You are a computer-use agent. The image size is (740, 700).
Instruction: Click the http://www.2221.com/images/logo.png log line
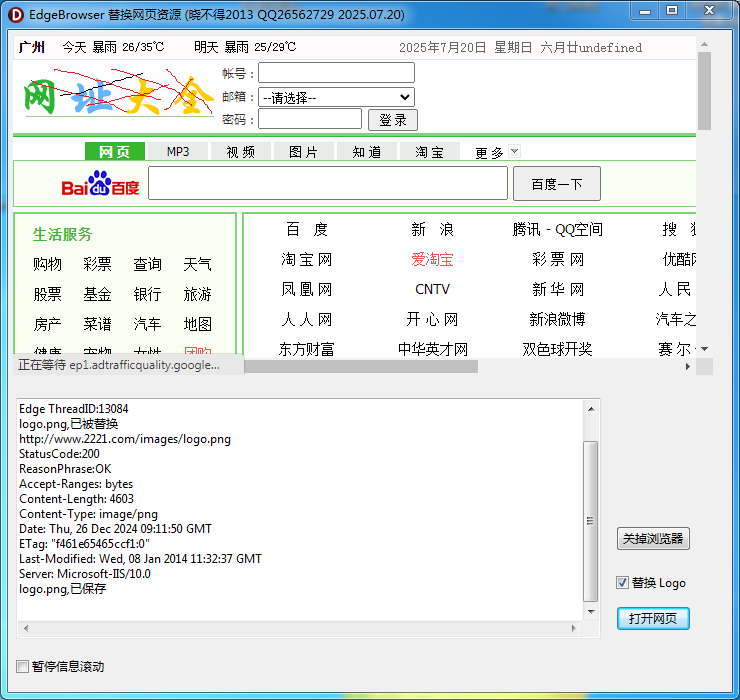click(125, 439)
